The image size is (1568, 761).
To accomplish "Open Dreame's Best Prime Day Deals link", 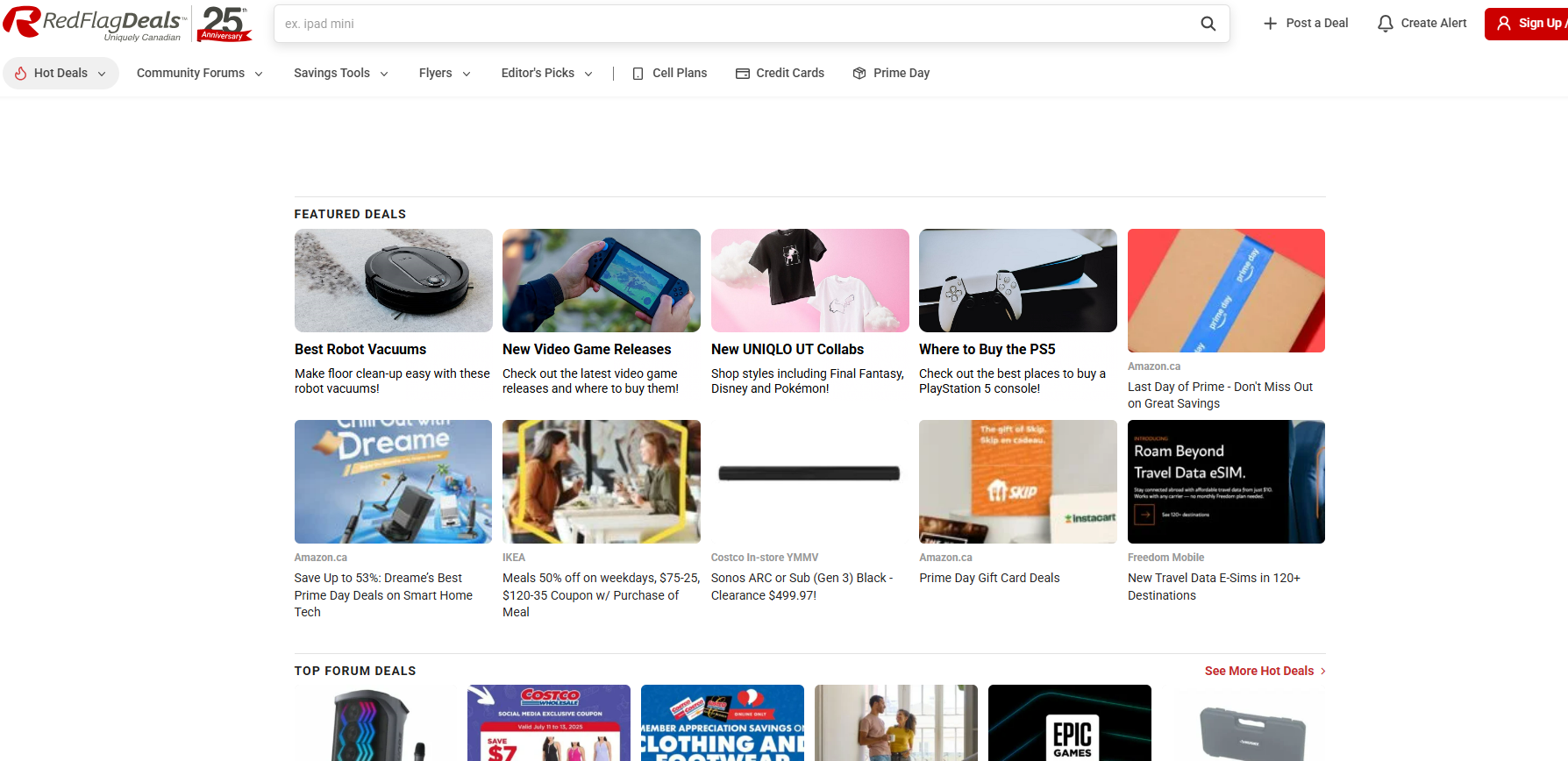I will 383,595.
